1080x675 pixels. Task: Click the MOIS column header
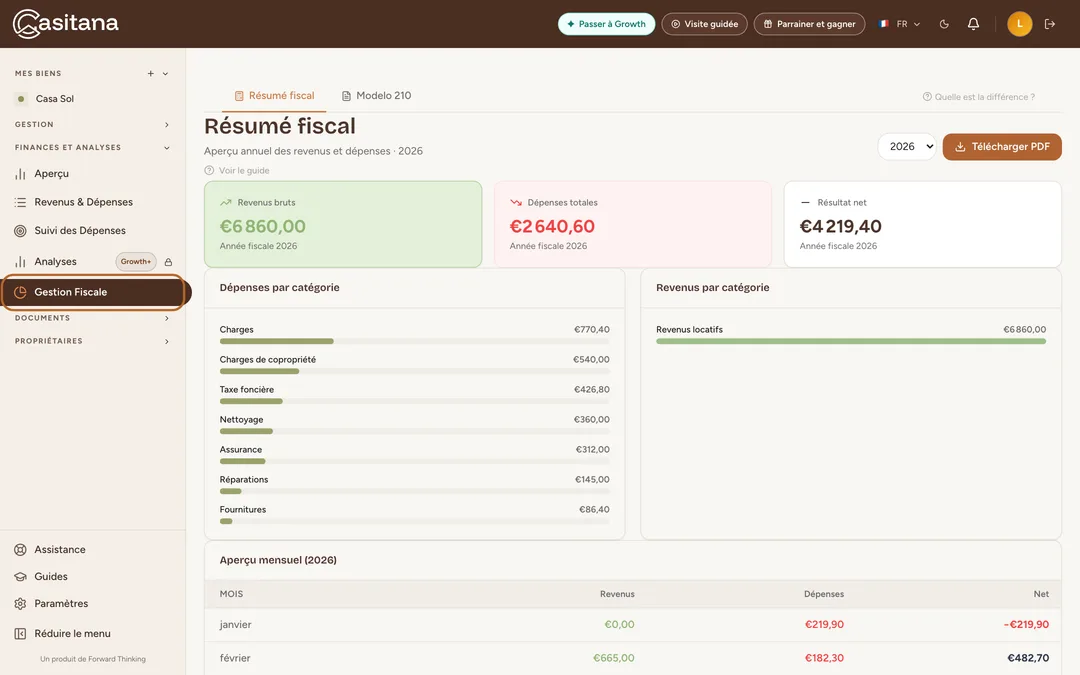(231, 594)
